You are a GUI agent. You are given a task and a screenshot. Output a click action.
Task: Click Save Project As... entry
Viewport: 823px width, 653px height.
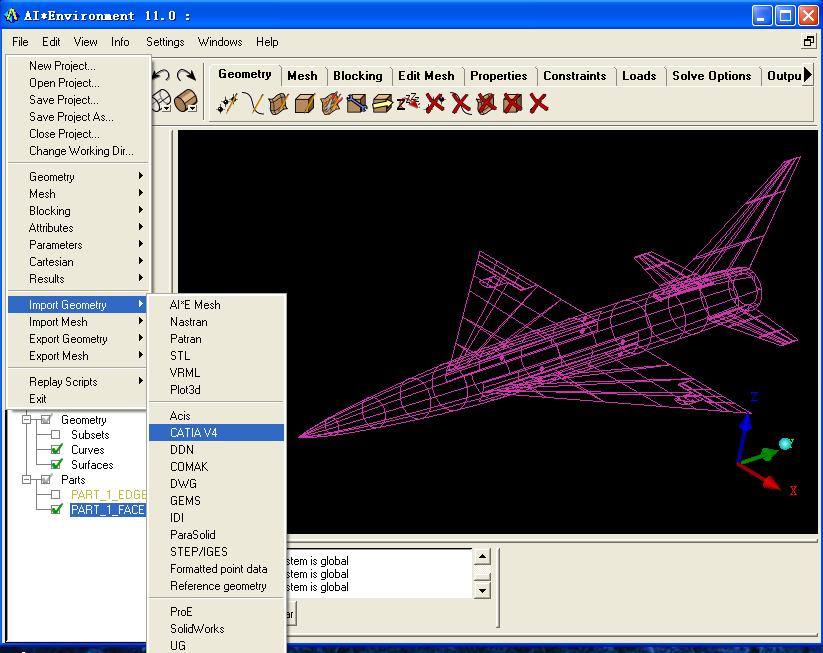click(79, 117)
